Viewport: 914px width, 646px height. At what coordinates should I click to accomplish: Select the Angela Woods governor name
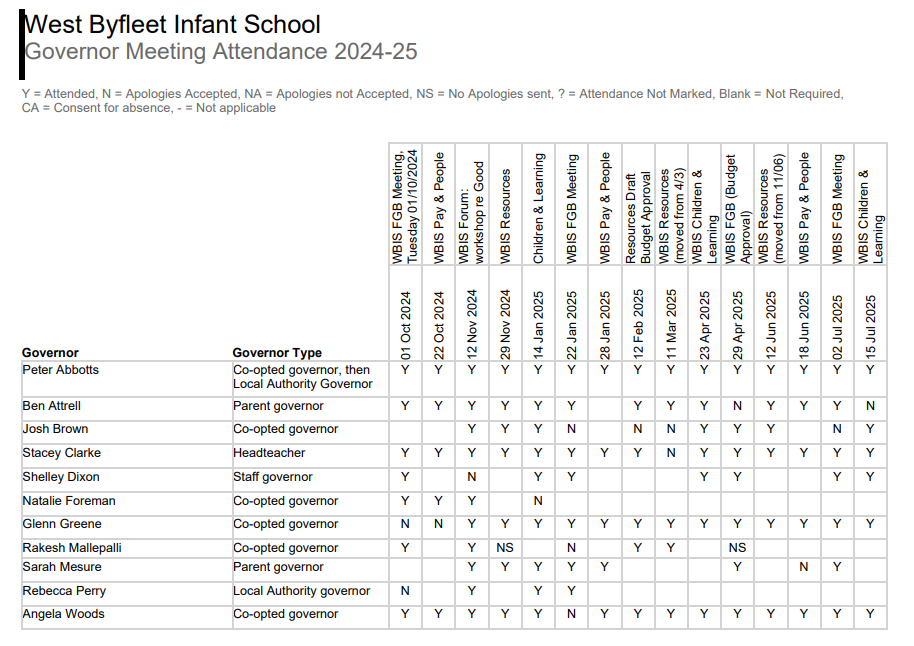(x=63, y=614)
